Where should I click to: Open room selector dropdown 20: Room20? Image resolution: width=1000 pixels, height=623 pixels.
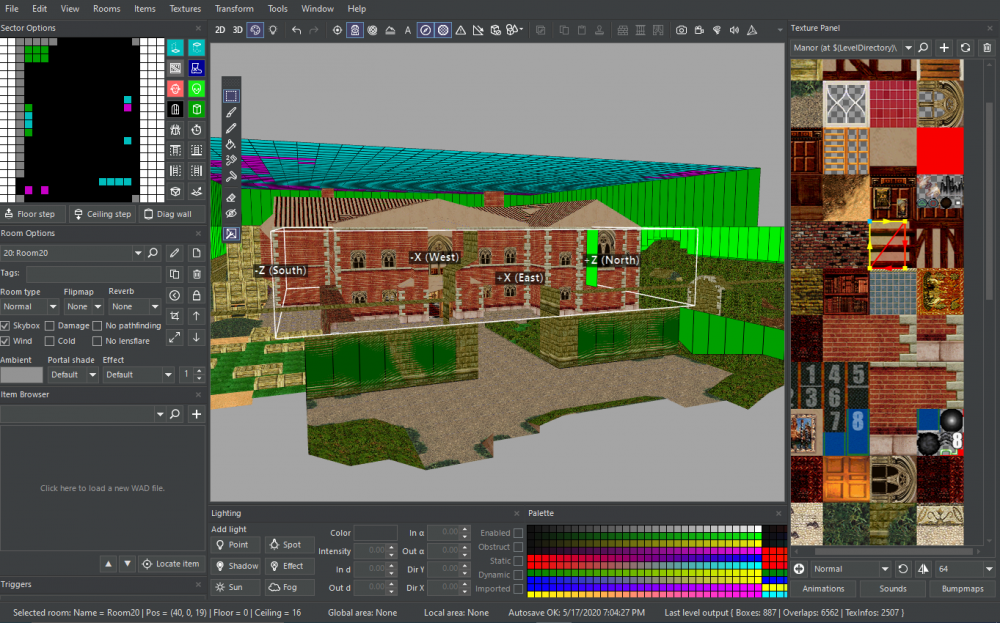coord(72,253)
